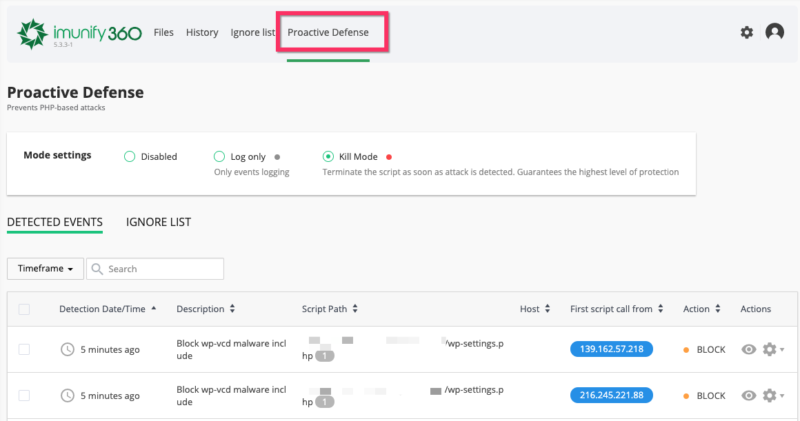Click count badge 1 in second script path
Screen dimensions: 800x421
324,402
